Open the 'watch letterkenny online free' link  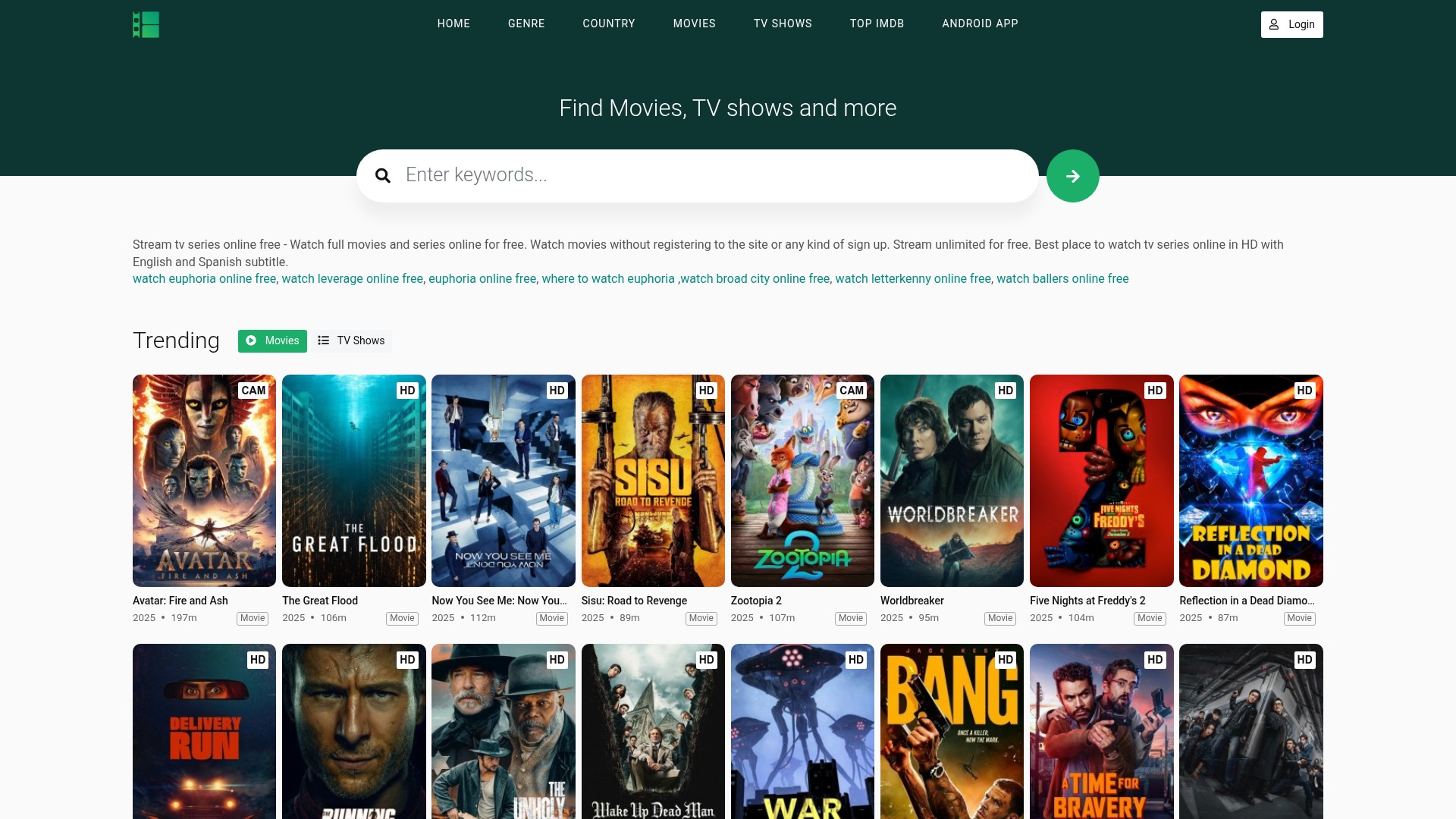(x=913, y=279)
